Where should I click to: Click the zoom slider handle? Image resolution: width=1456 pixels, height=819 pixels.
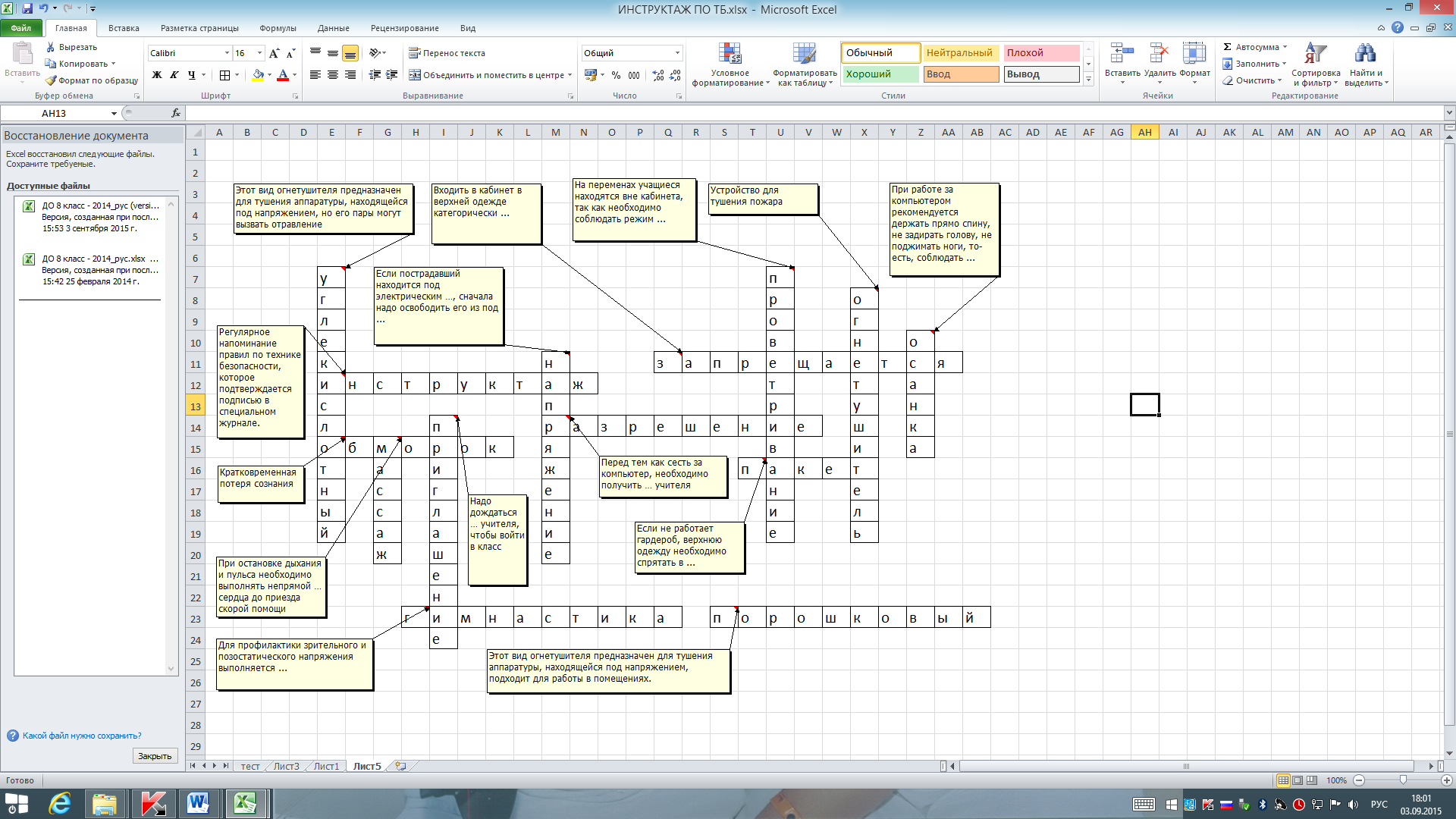coord(1403,780)
